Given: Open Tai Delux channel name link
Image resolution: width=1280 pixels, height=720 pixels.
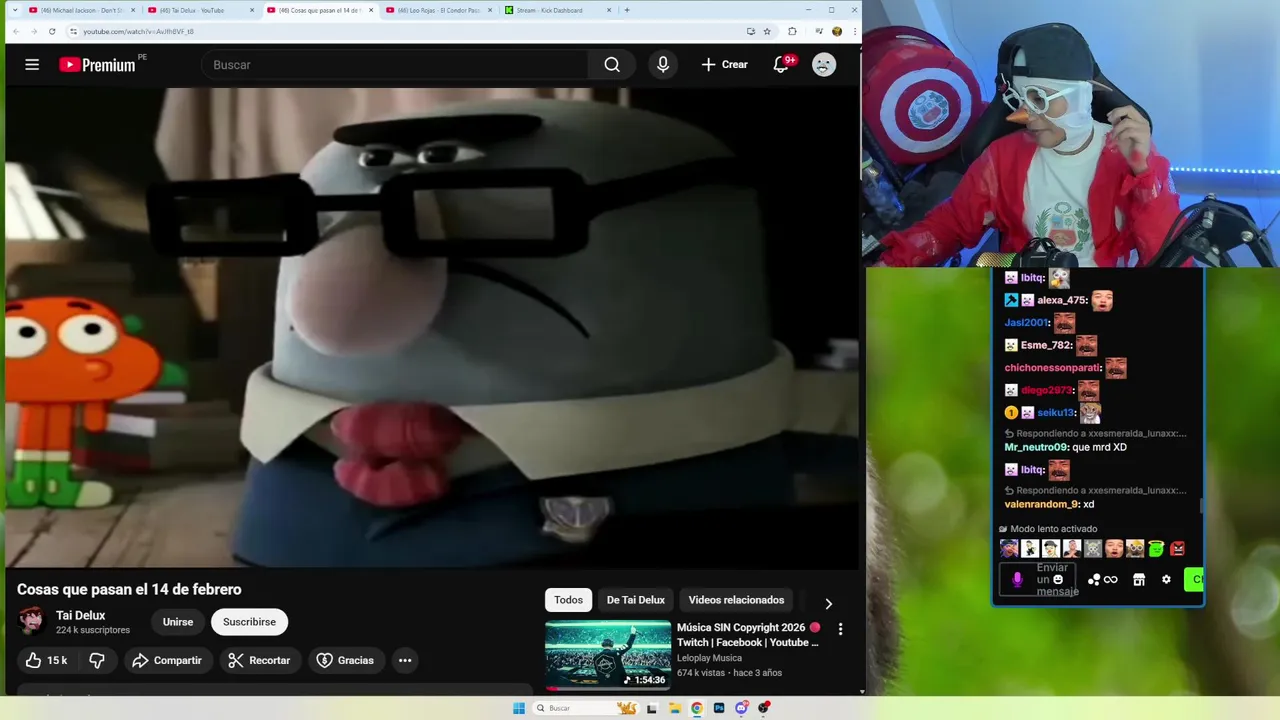Looking at the screenshot, I should [80, 616].
